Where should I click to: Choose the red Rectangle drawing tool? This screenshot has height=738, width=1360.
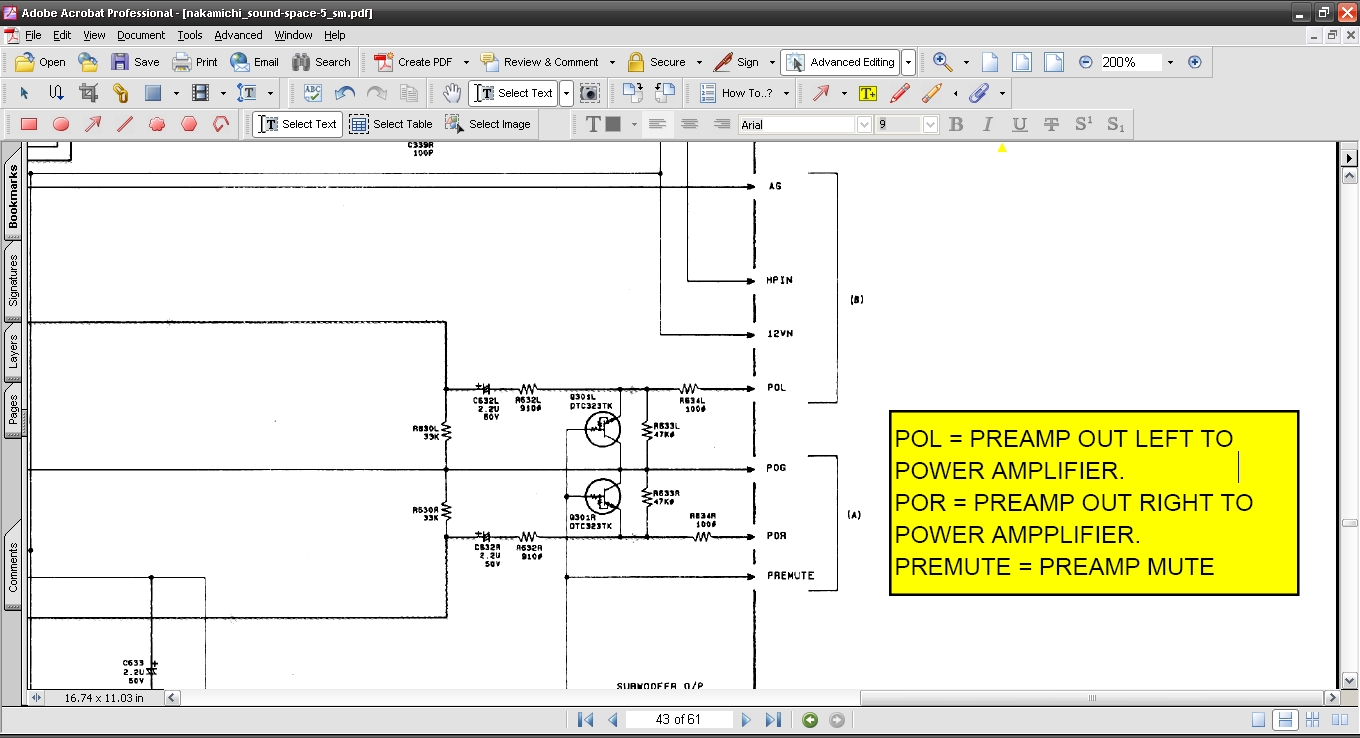29,124
